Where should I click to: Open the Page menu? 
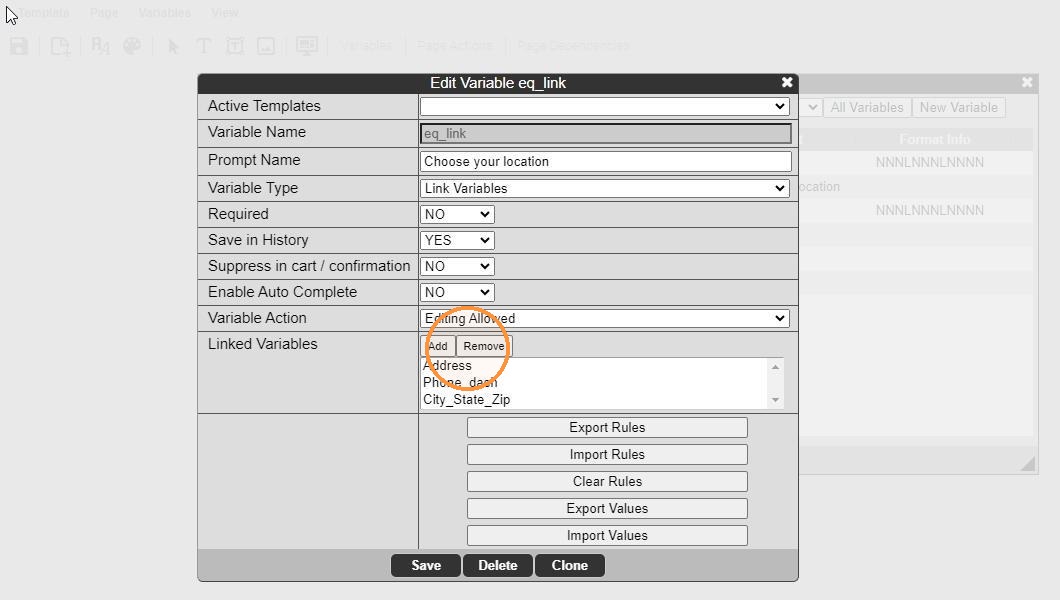104,13
